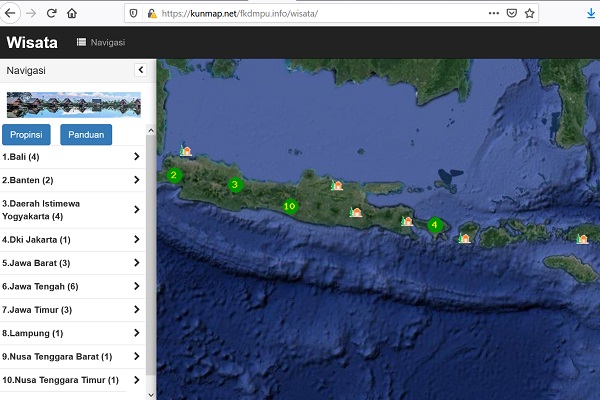Expand the 2.Banten (2) entry

point(72,180)
